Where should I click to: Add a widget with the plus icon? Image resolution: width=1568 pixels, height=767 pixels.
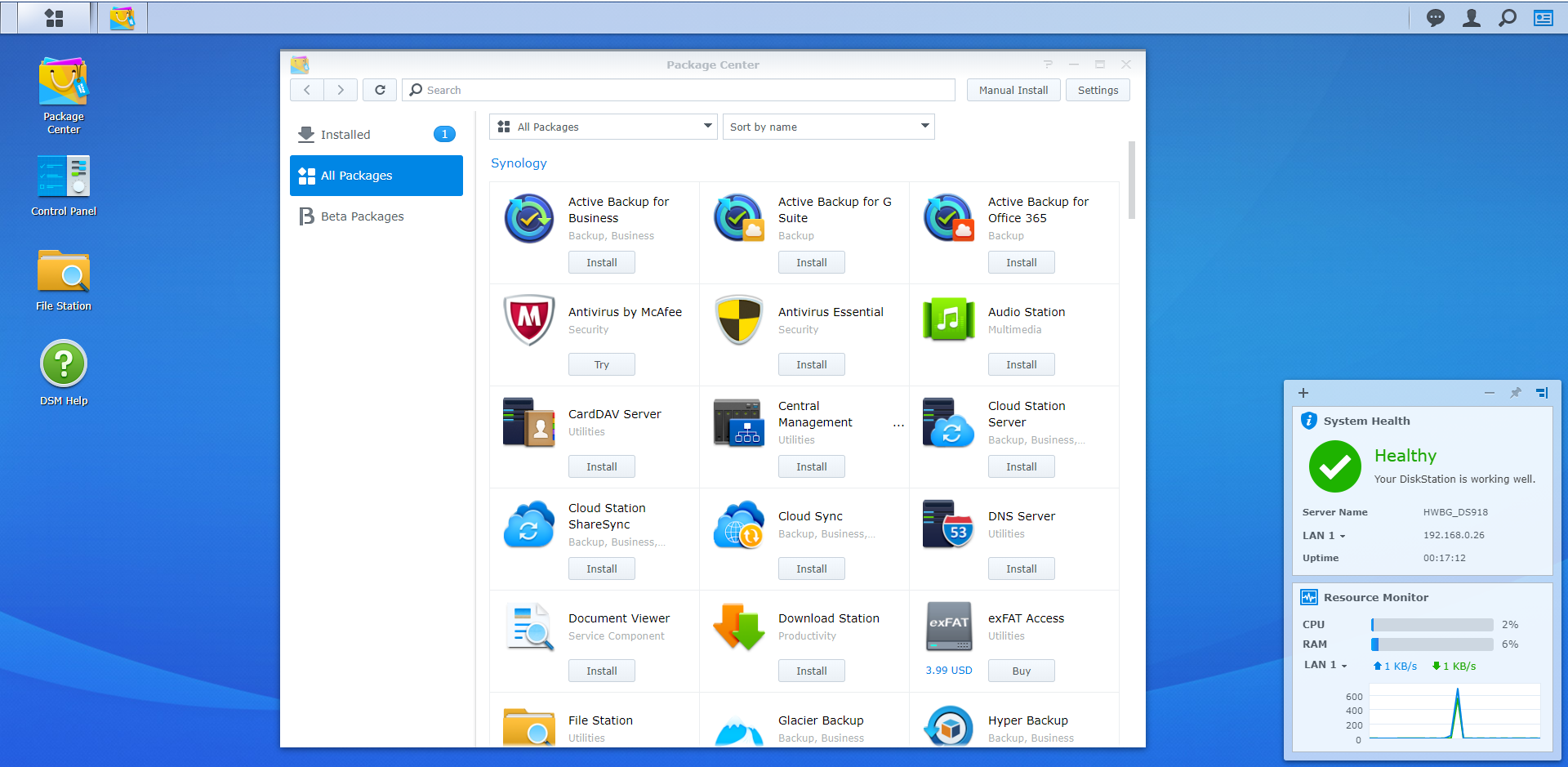click(1303, 393)
